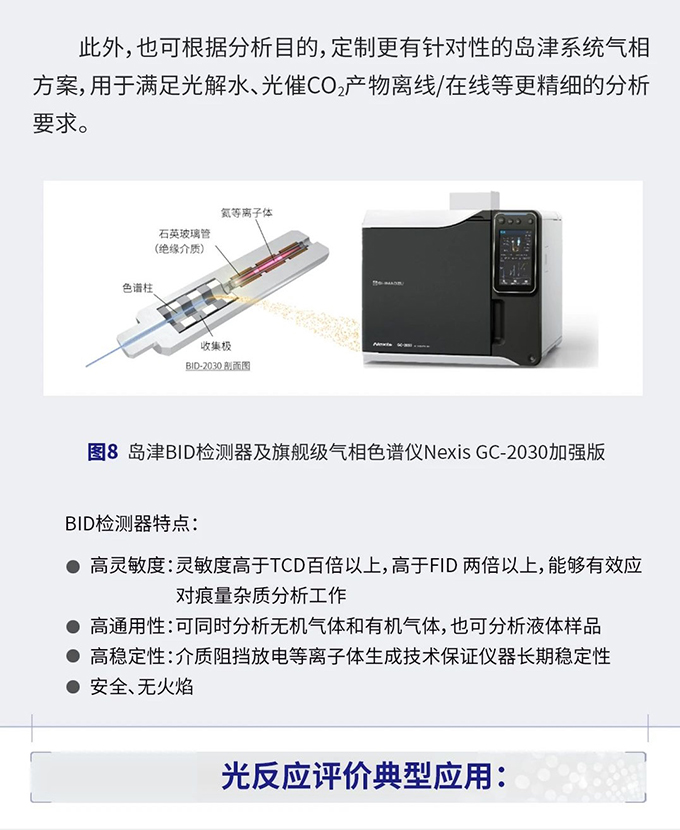Viewport: 680px width, 830px height.
Task: Click the 收集极 label in diagram
Action: (x=216, y=346)
